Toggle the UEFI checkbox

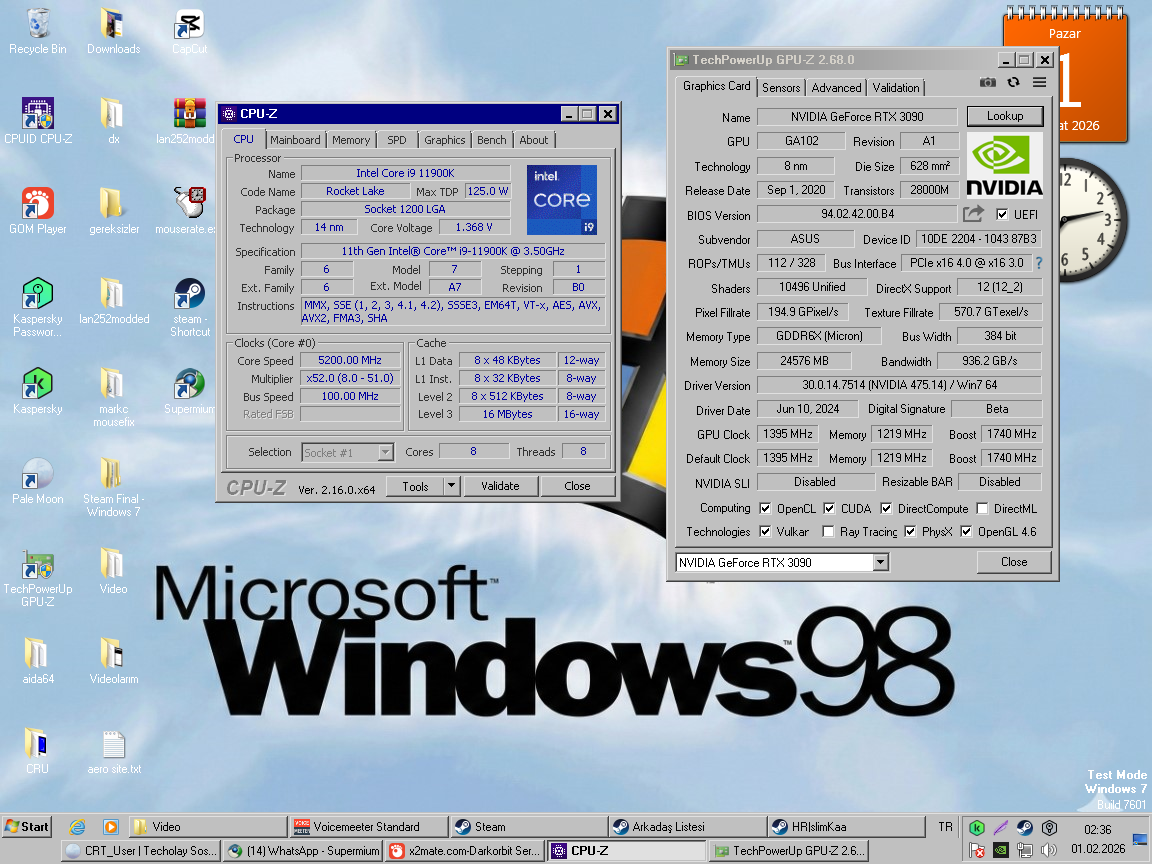1001,214
